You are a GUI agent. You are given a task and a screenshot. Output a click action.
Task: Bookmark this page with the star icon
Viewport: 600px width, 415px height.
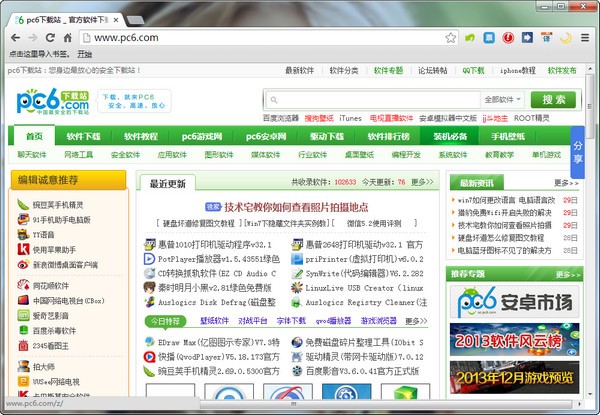tap(451, 38)
